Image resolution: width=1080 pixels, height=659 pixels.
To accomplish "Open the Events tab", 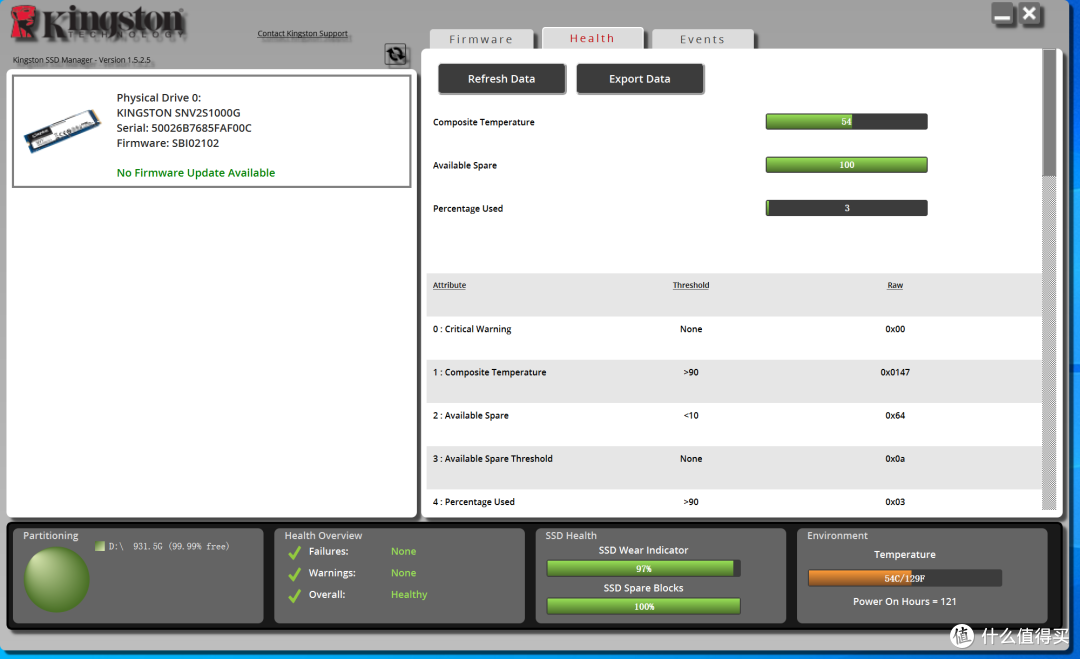I will pos(702,39).
